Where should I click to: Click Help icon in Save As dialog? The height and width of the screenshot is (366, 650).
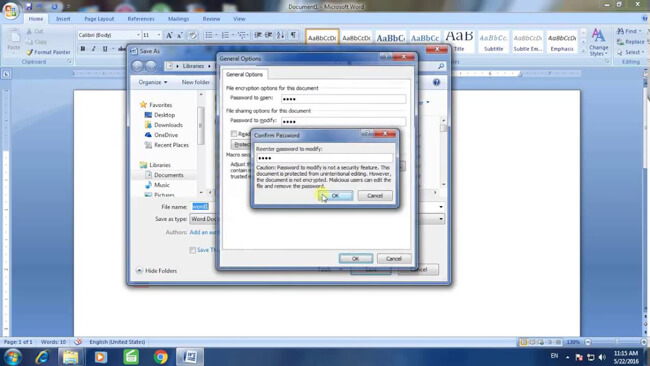click(437, 82)
